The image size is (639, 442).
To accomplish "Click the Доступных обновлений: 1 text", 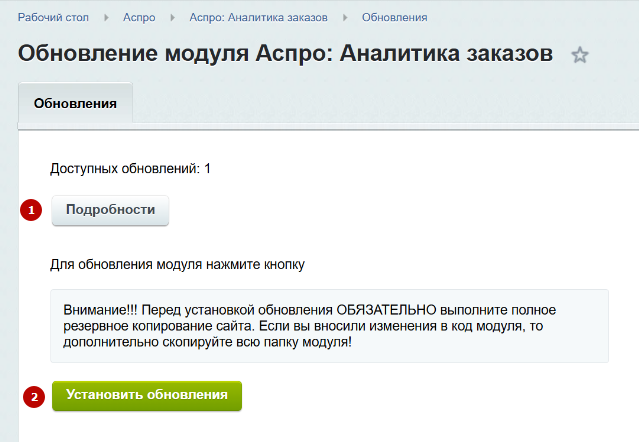I will pyautogui.click(x=130, y=168).
